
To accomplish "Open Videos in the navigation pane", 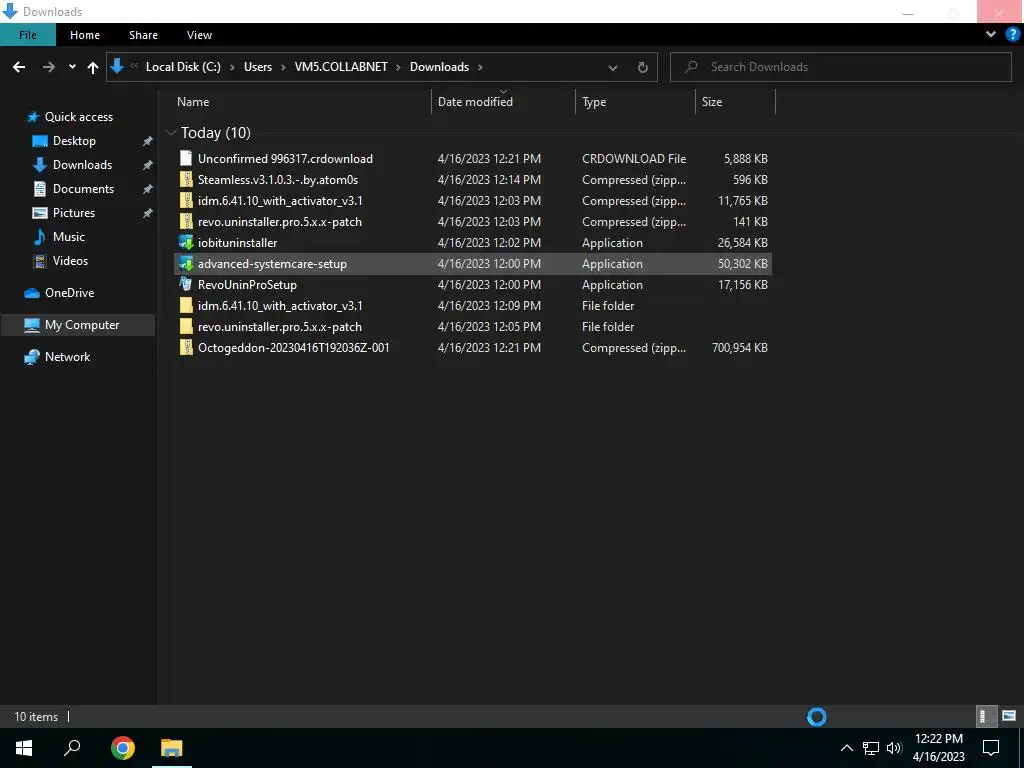I will [x=70, y=261].
